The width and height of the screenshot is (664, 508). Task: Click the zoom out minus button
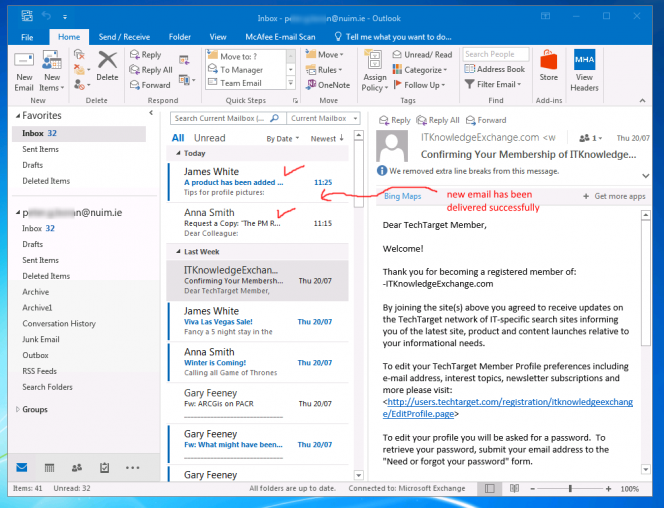coord(532,489)
